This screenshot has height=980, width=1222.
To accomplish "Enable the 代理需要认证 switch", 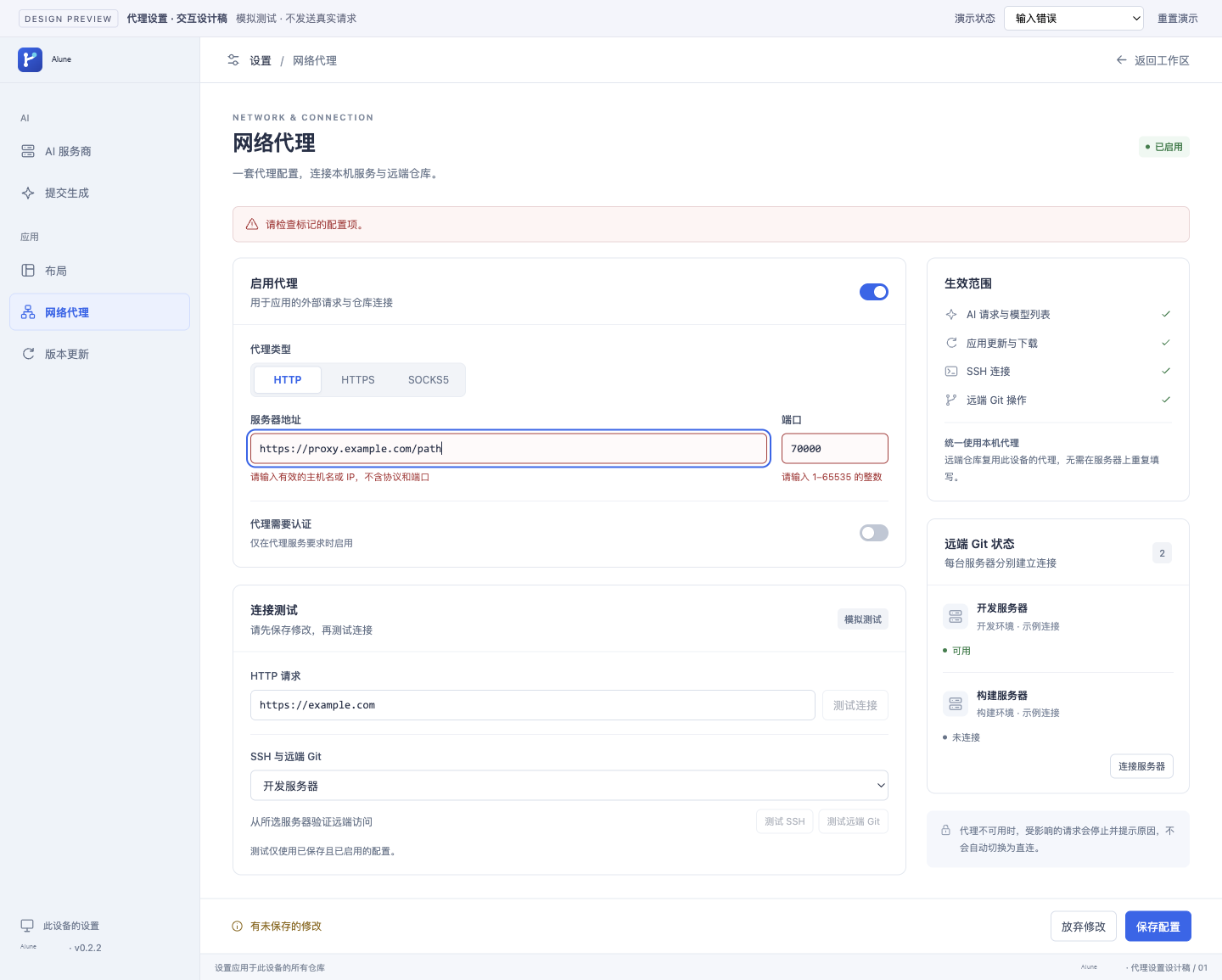I will click(874, 533).
